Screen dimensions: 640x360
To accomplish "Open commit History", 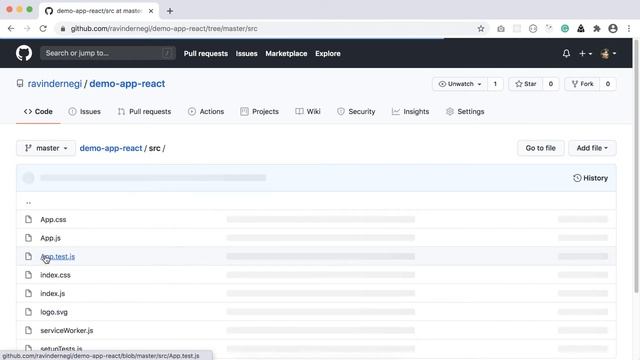I will coord(590,178).
